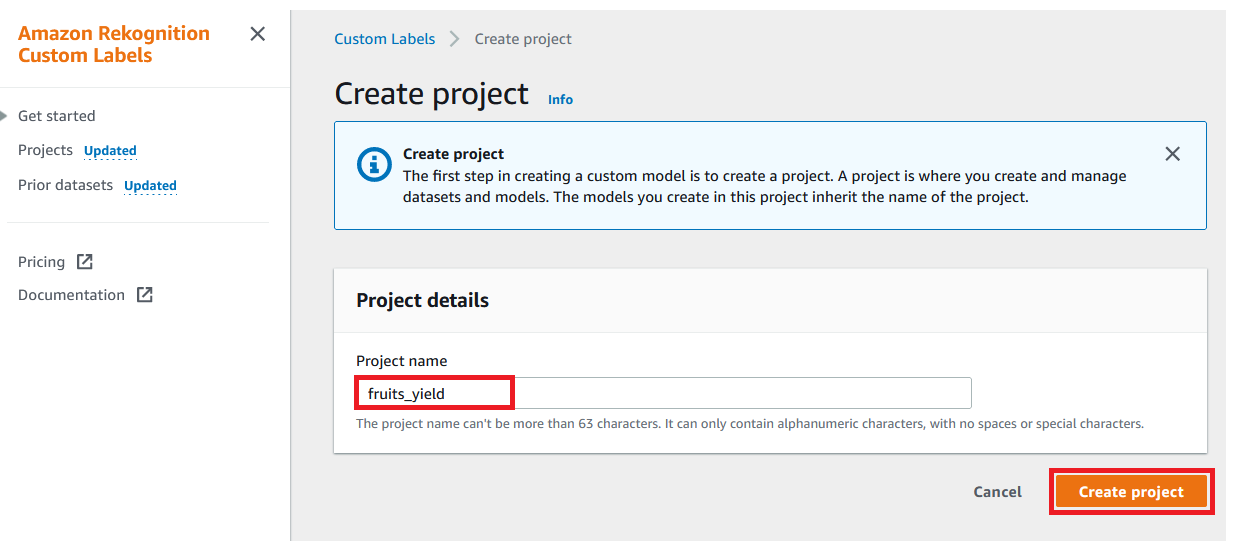Open the Info link beside the heading

(560, 99)
